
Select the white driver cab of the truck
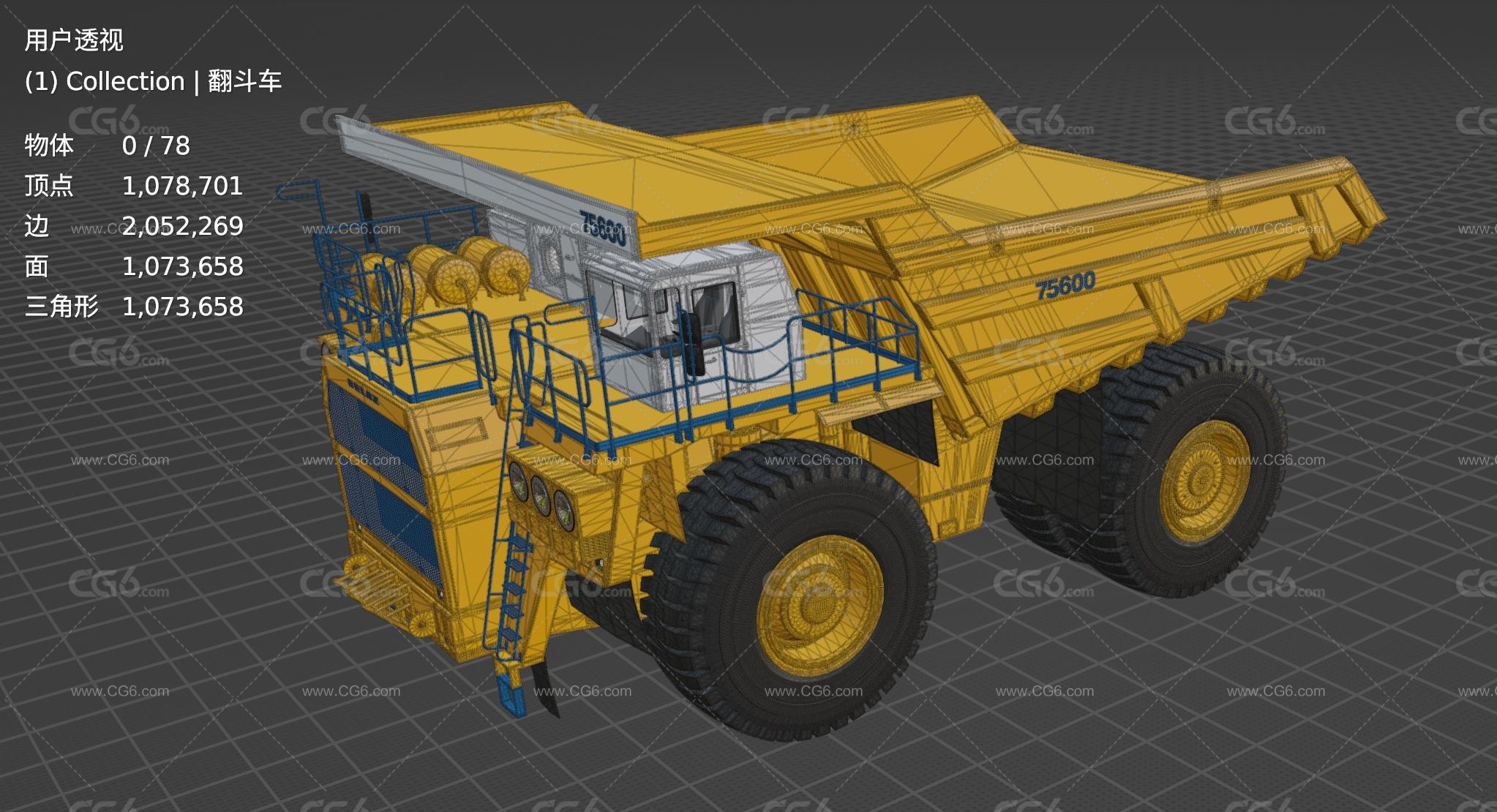pos(693,326)
